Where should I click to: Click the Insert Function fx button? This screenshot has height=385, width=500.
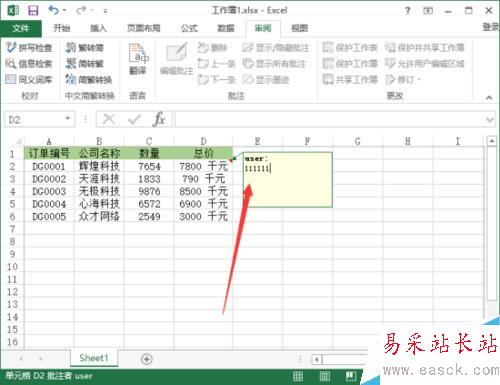[159, 119]
